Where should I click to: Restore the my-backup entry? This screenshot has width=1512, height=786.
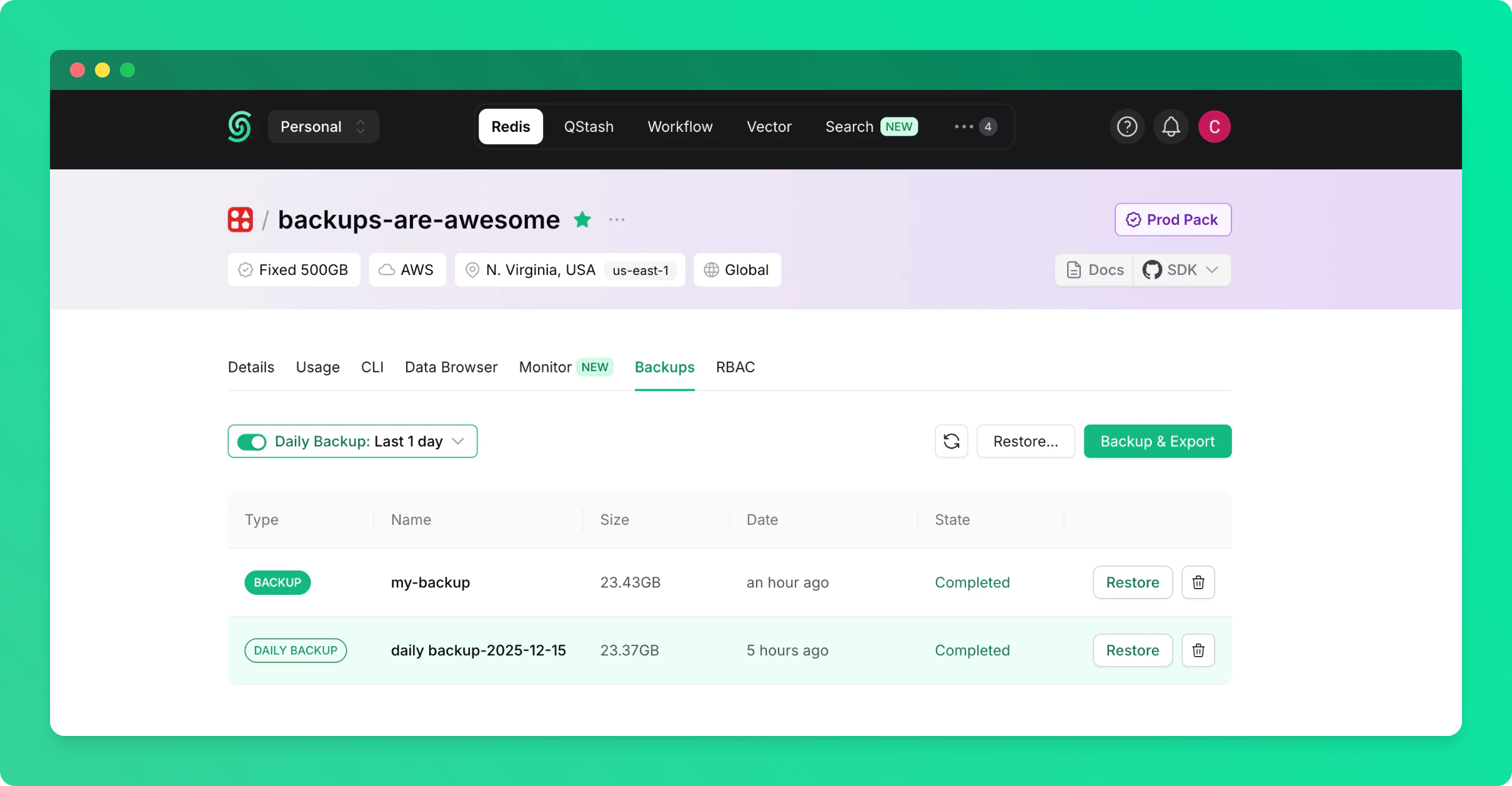point(1132,582)
